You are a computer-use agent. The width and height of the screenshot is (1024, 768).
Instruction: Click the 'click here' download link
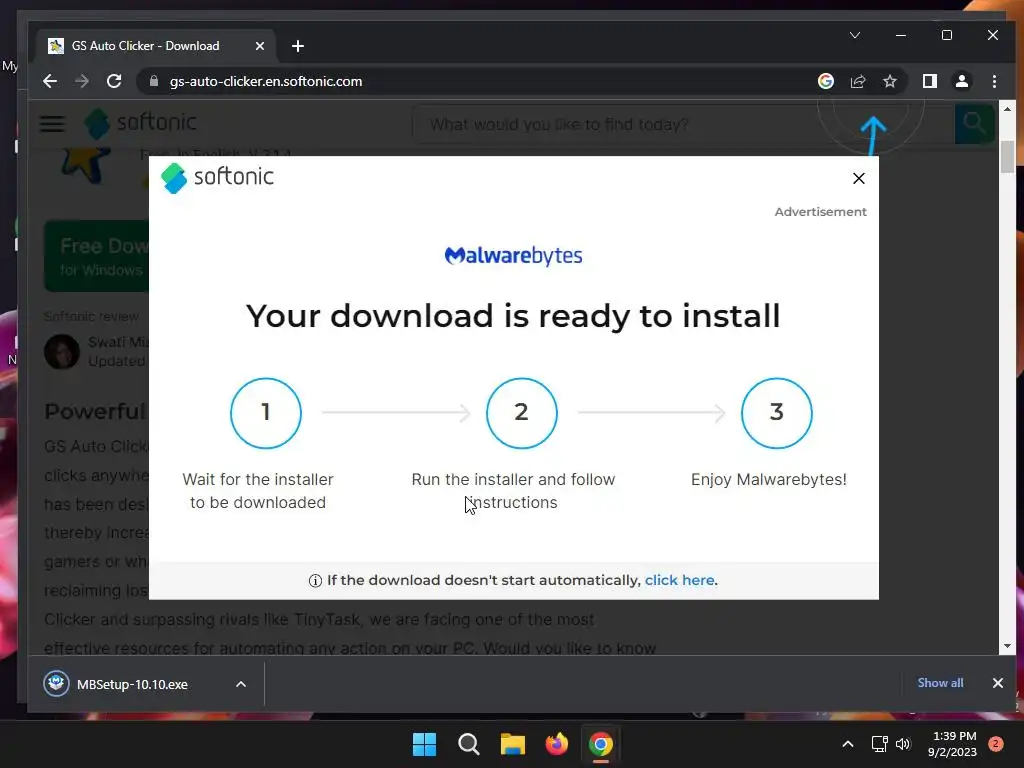[679, 580]
